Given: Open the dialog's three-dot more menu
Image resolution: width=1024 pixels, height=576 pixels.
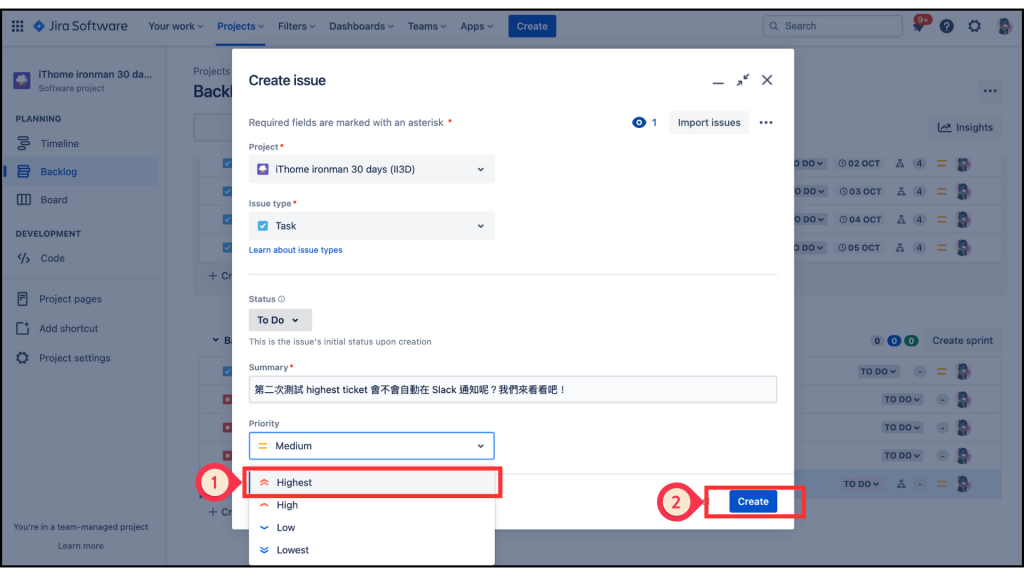Looking at the screenshot, I should tap(766, 123).
